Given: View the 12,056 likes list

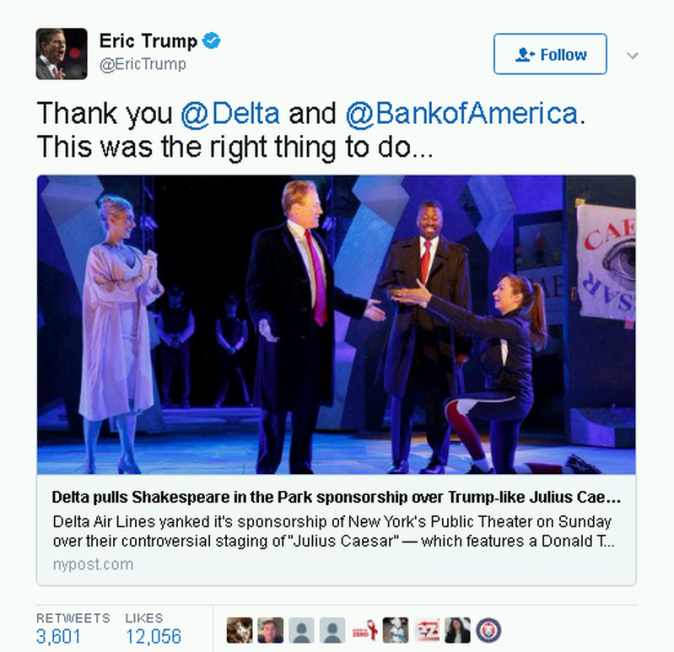Looking at the screenshot, I should (153, 636).
